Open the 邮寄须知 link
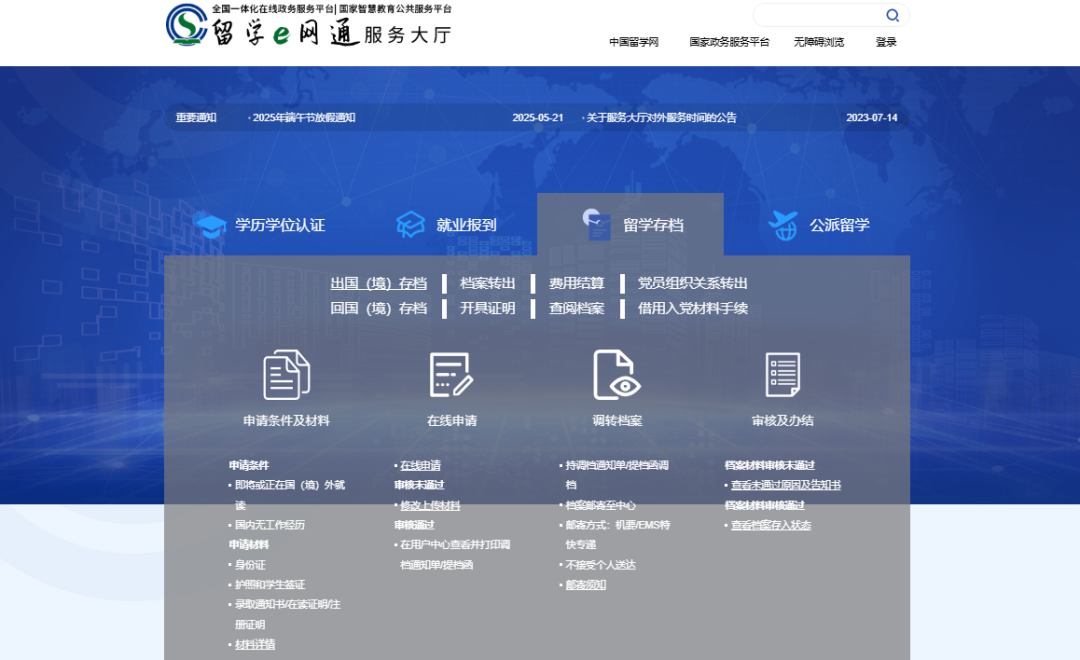This screenshot has height=660, width=1080. click(x=585, y=585)
